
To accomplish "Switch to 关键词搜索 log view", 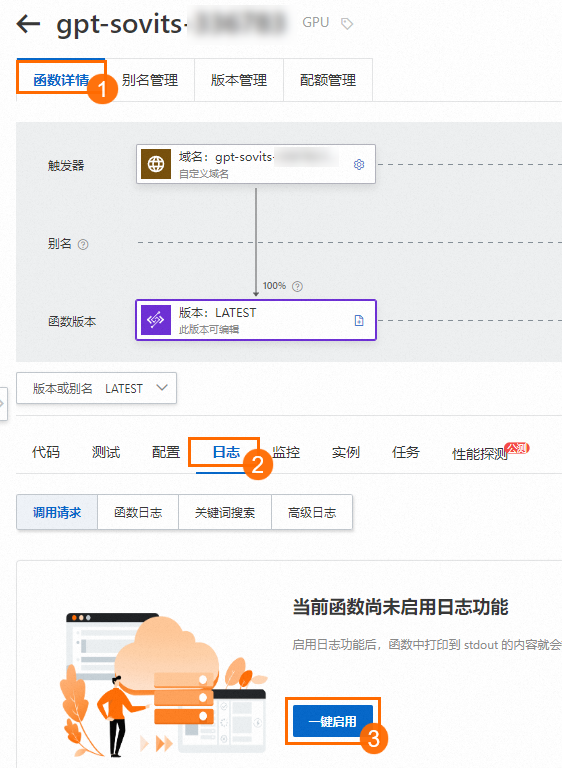I will 225,513.
